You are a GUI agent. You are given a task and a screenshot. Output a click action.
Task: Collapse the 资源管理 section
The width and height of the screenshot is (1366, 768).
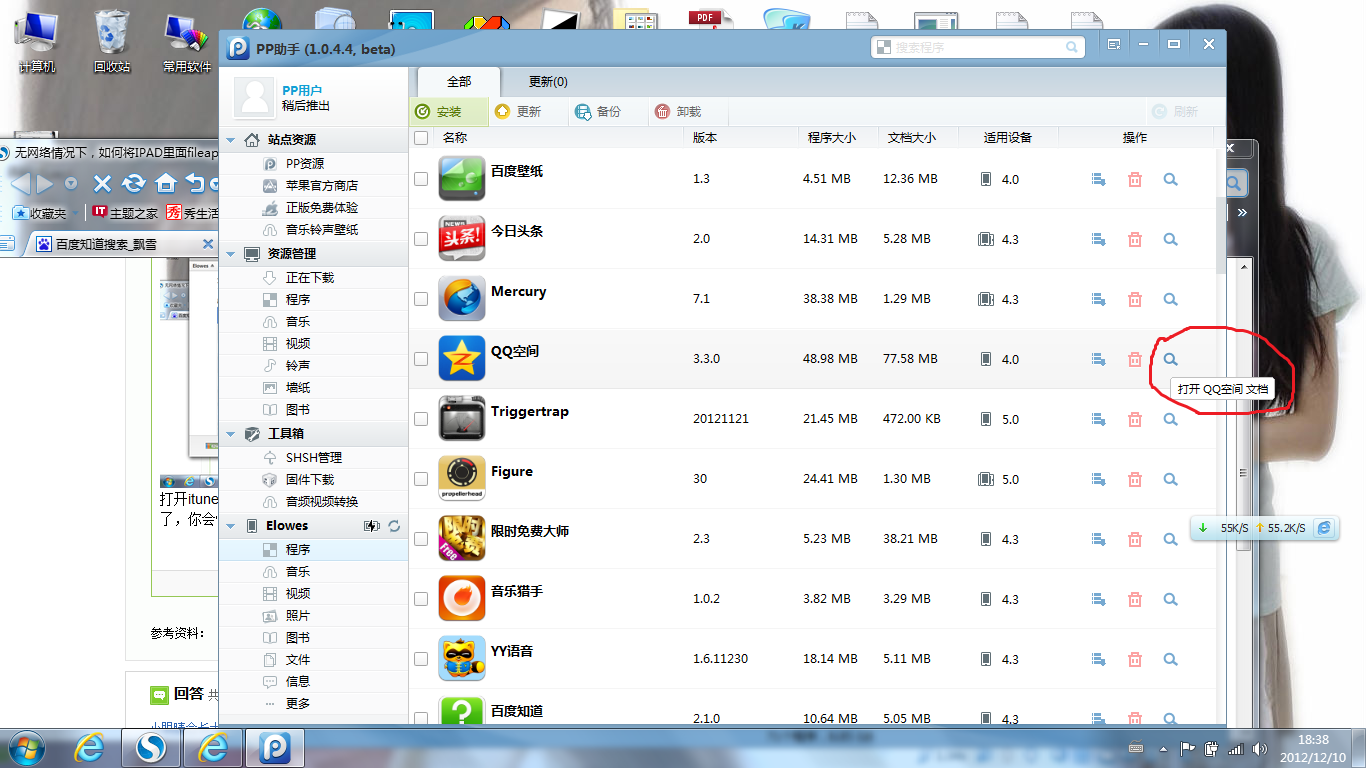(231, 254)
